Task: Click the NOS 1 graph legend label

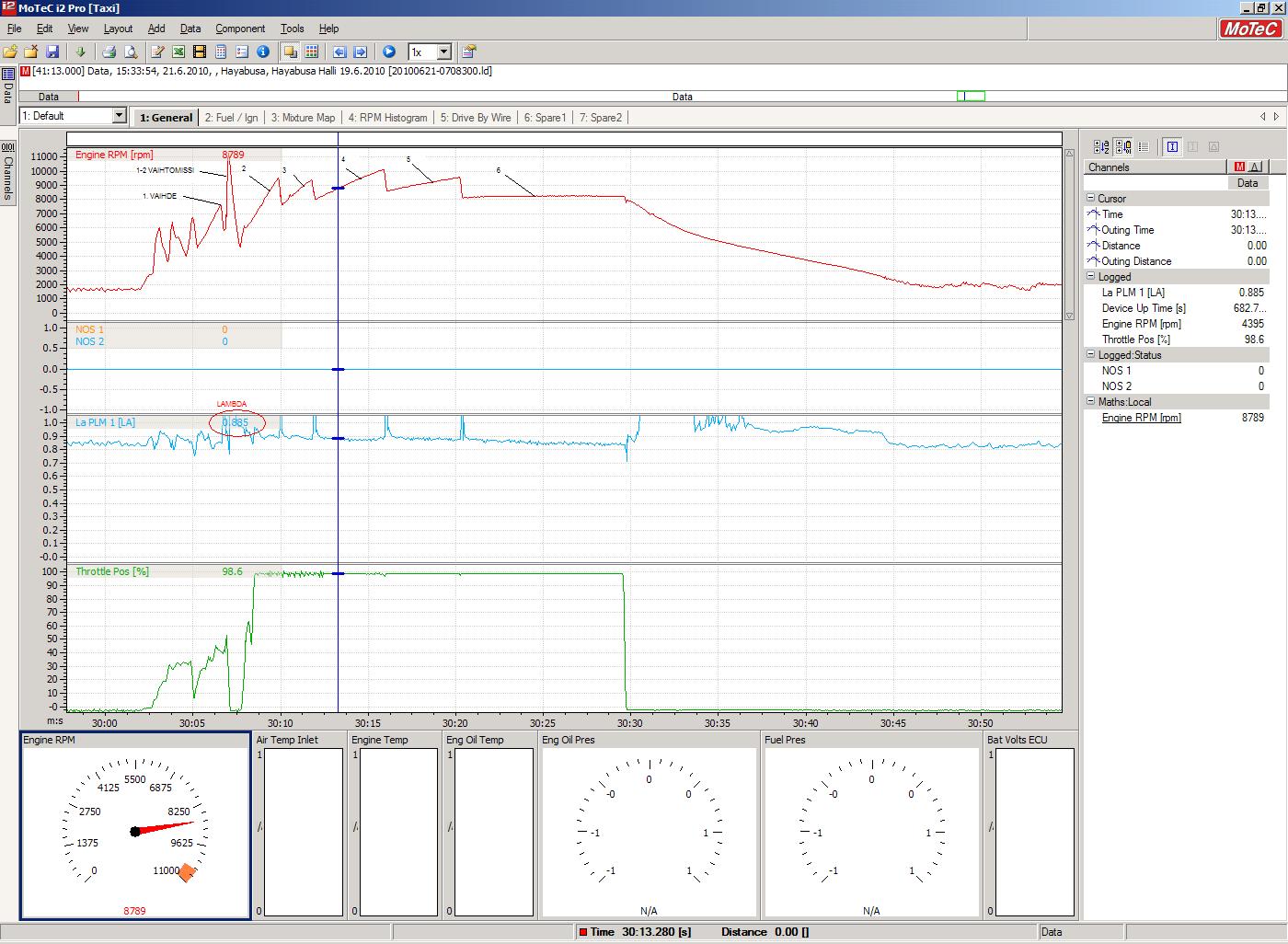Action: click(89, 329)
